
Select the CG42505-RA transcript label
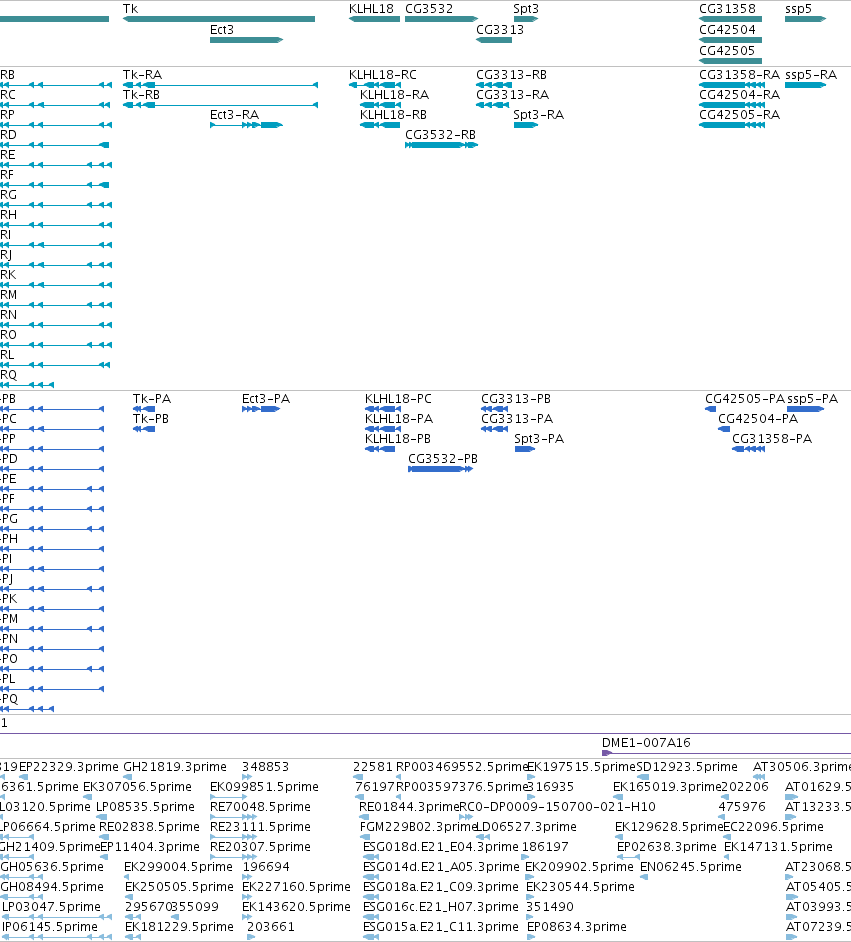coord(739,115)
